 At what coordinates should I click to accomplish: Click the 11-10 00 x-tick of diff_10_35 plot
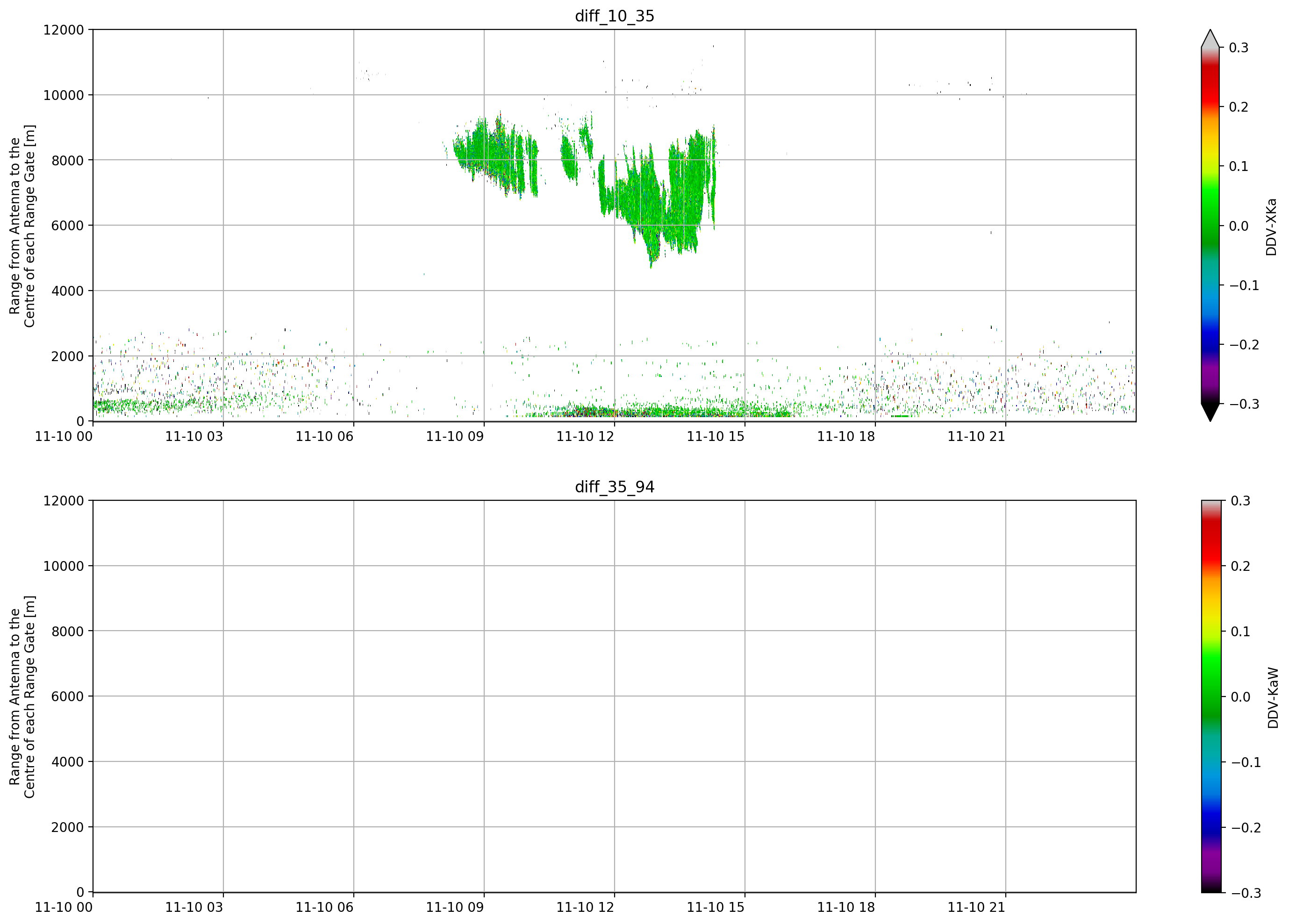[x=64, y=436]
